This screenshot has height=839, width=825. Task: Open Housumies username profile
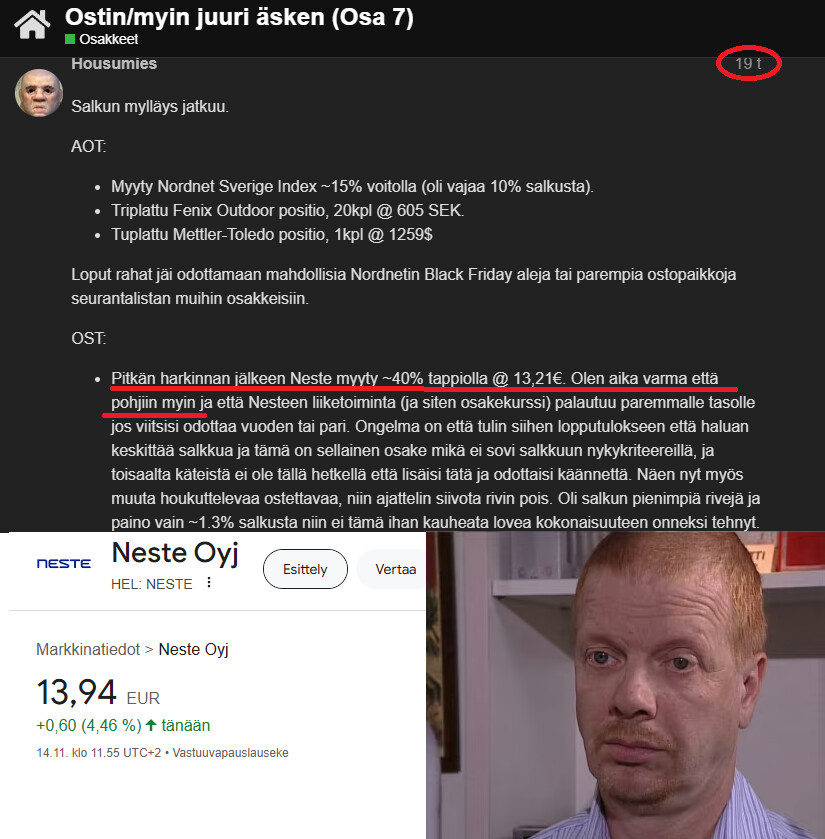coord(114,63)
